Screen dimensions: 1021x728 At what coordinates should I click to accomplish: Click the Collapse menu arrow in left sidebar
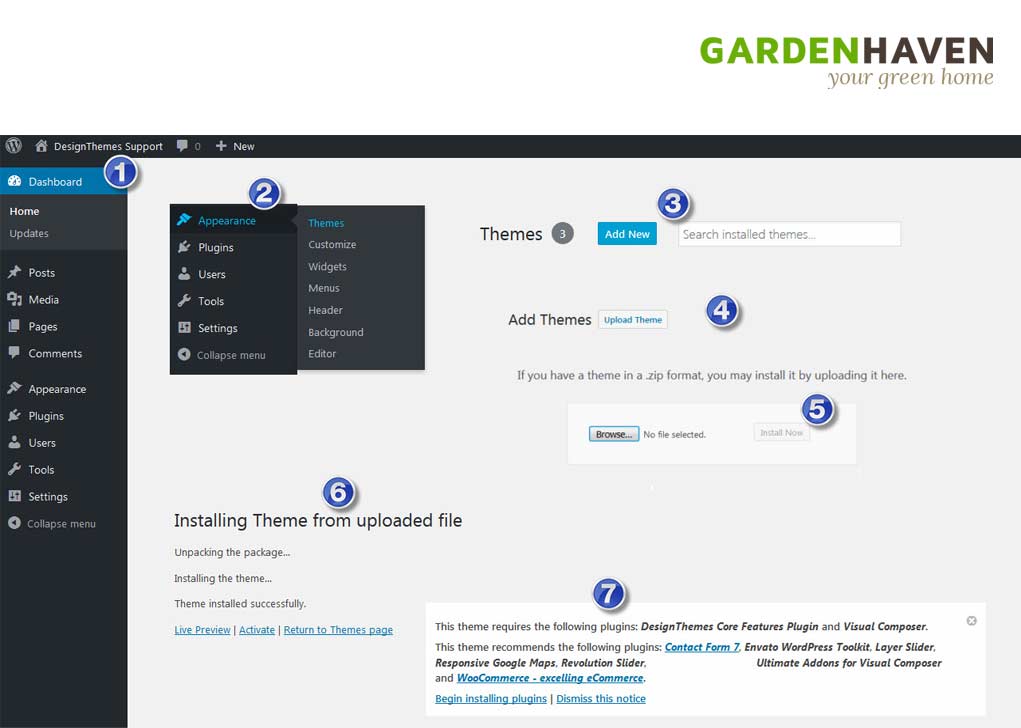click(14, 523)
